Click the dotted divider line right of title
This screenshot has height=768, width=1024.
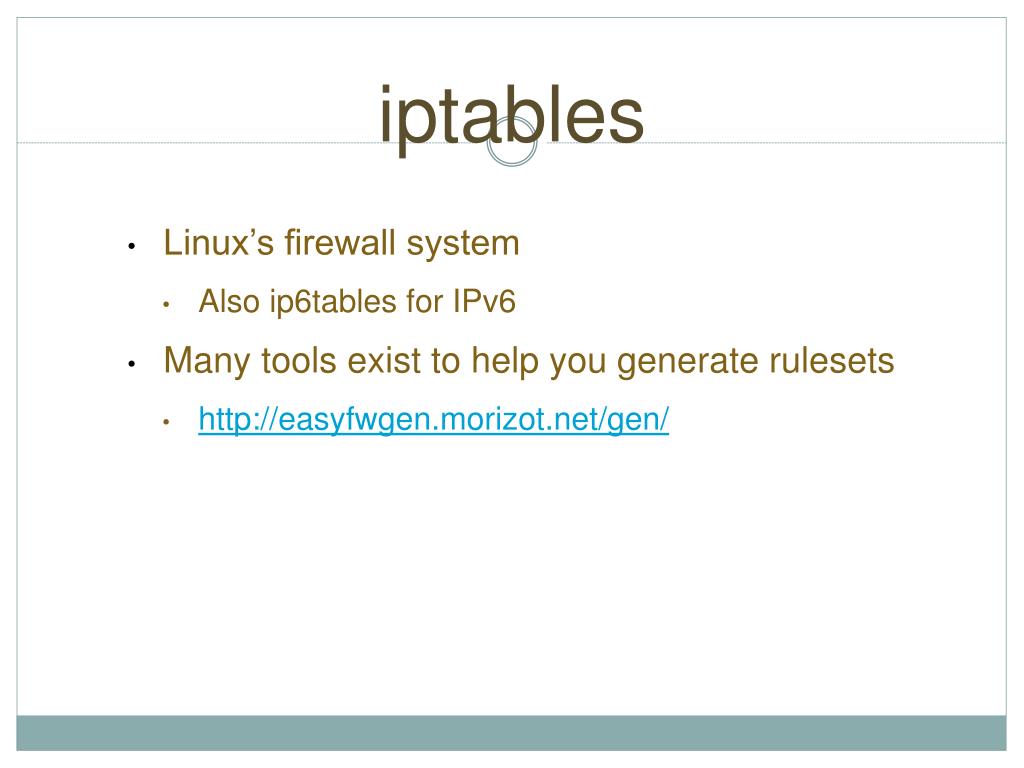coord(825,142)
